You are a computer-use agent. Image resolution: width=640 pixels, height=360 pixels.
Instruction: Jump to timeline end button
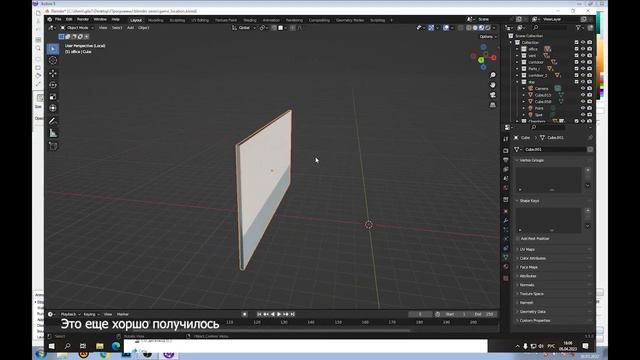tap(293, 314)
